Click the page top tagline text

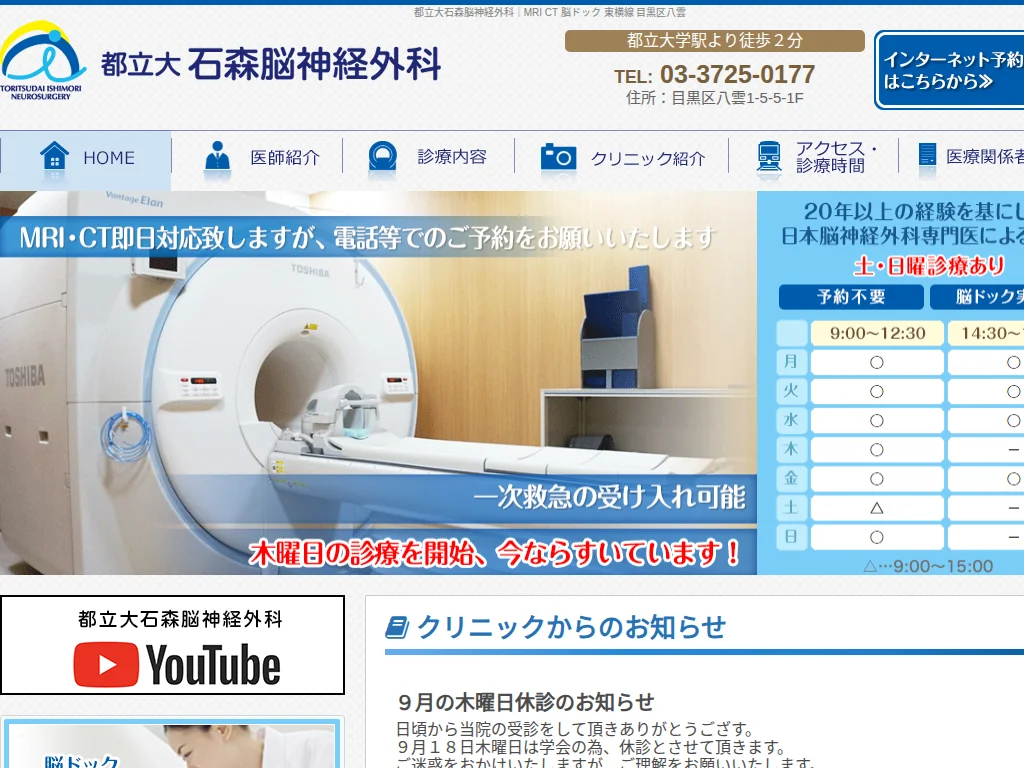(550, 12)
